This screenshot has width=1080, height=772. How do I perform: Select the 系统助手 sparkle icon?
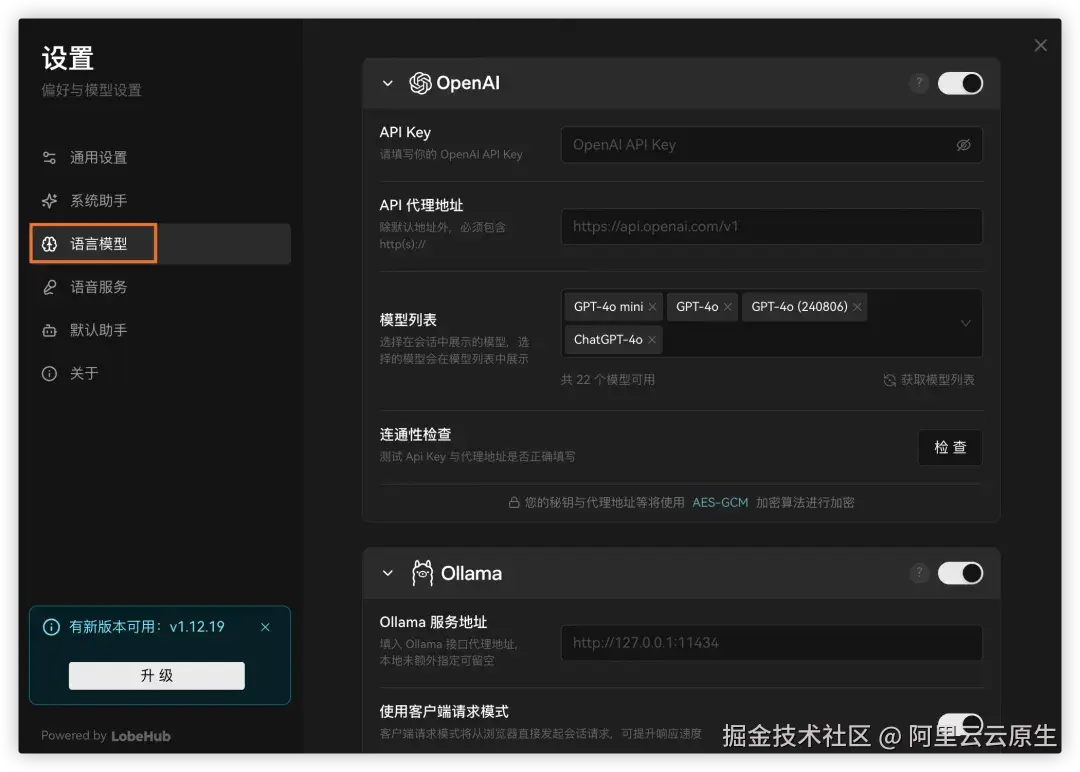(x=51, y=200)
